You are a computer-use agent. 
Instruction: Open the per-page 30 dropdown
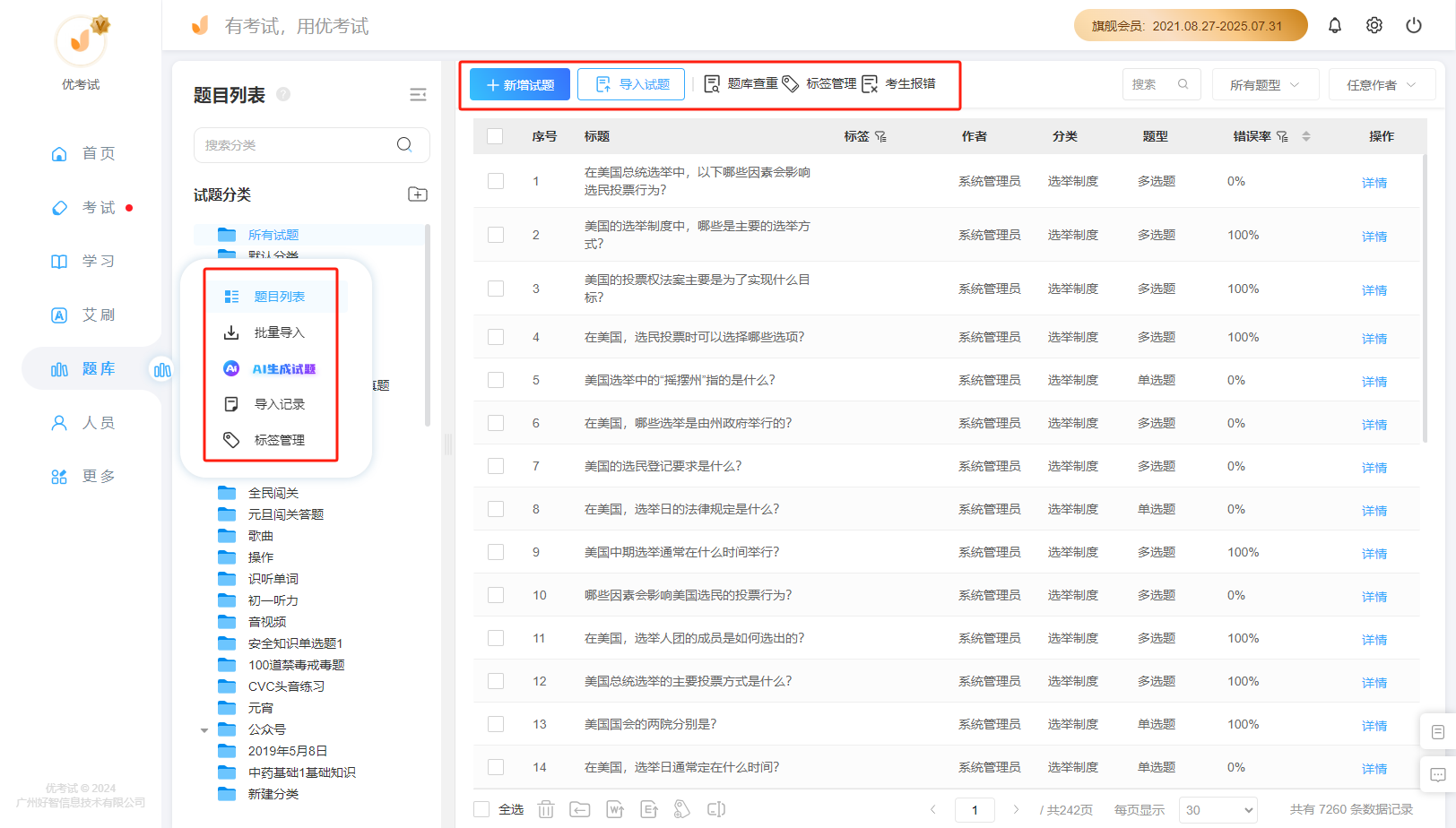pos(1218,809)
